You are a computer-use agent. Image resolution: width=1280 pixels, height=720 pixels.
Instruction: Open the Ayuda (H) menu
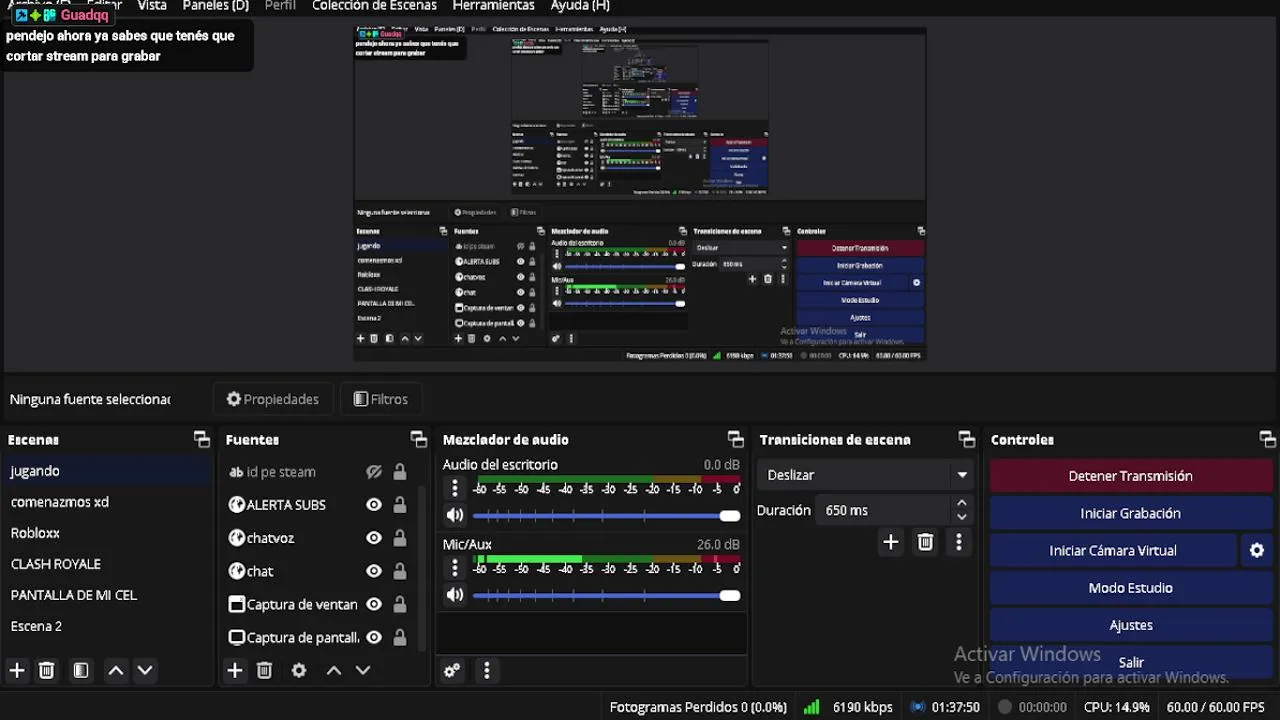coord(580,6)
